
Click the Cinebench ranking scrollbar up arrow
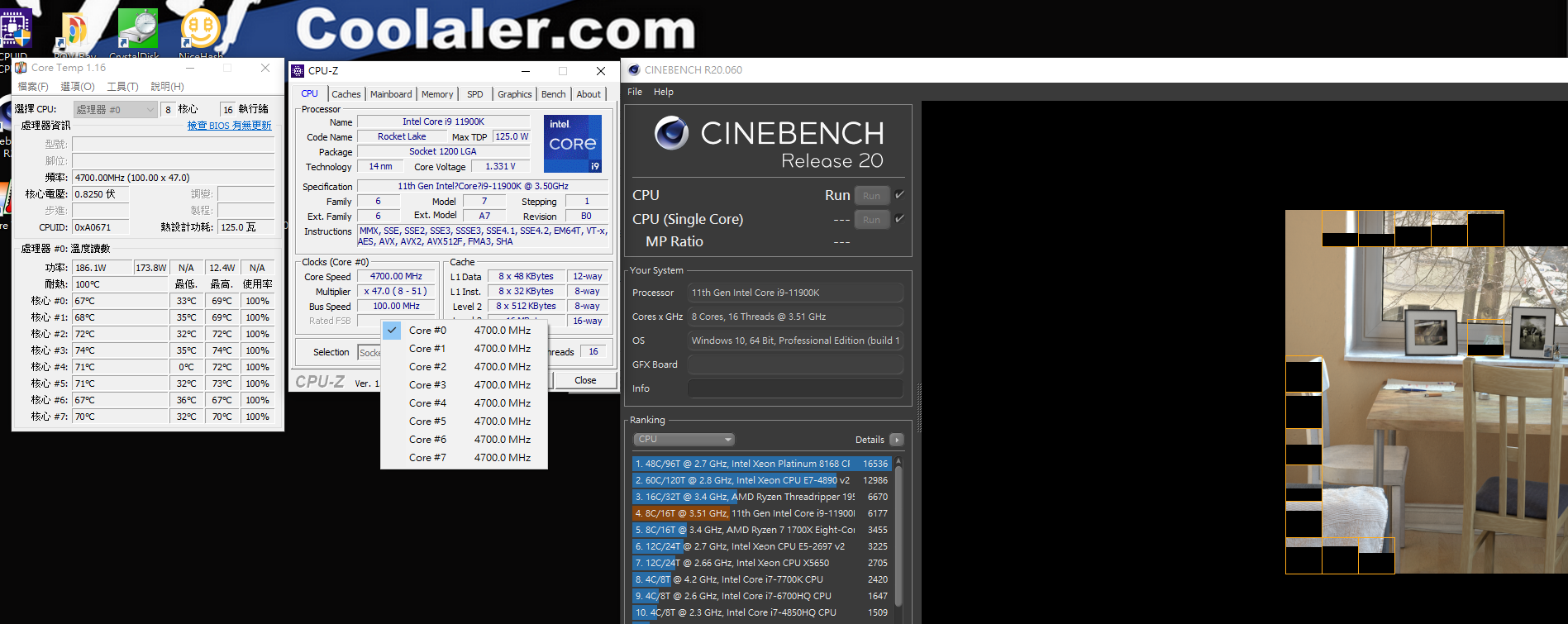[x=898, y=460]
